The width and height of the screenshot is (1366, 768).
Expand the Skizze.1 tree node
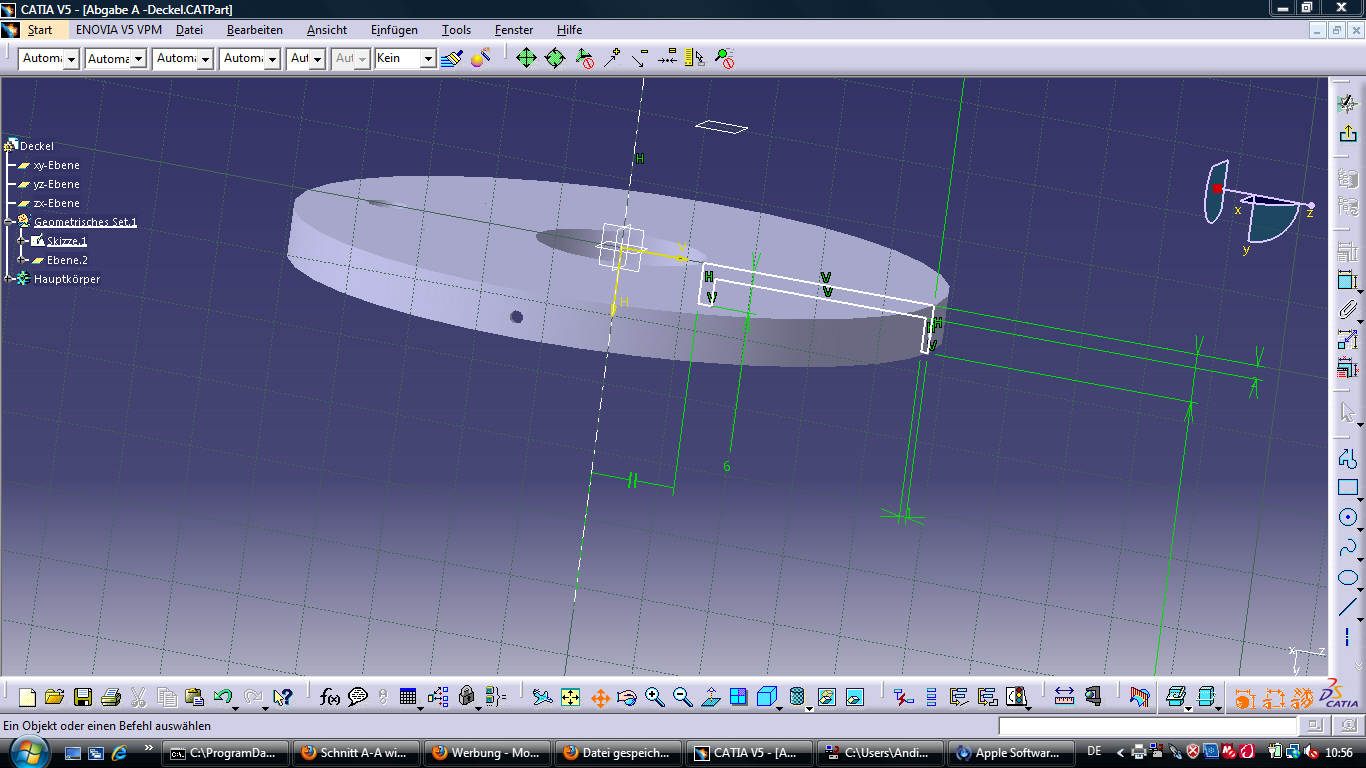pos(22,241)
